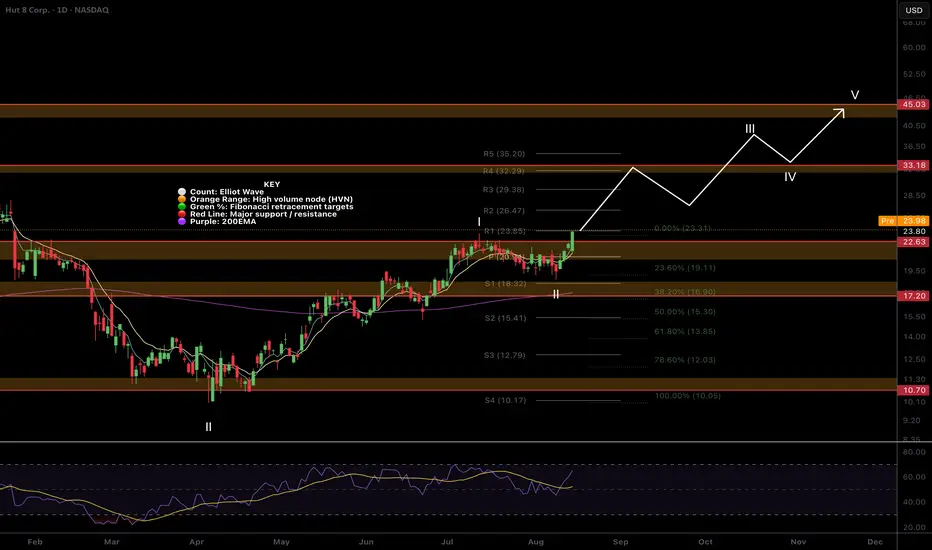Click the orange Pre market price tag

[912, 221]
